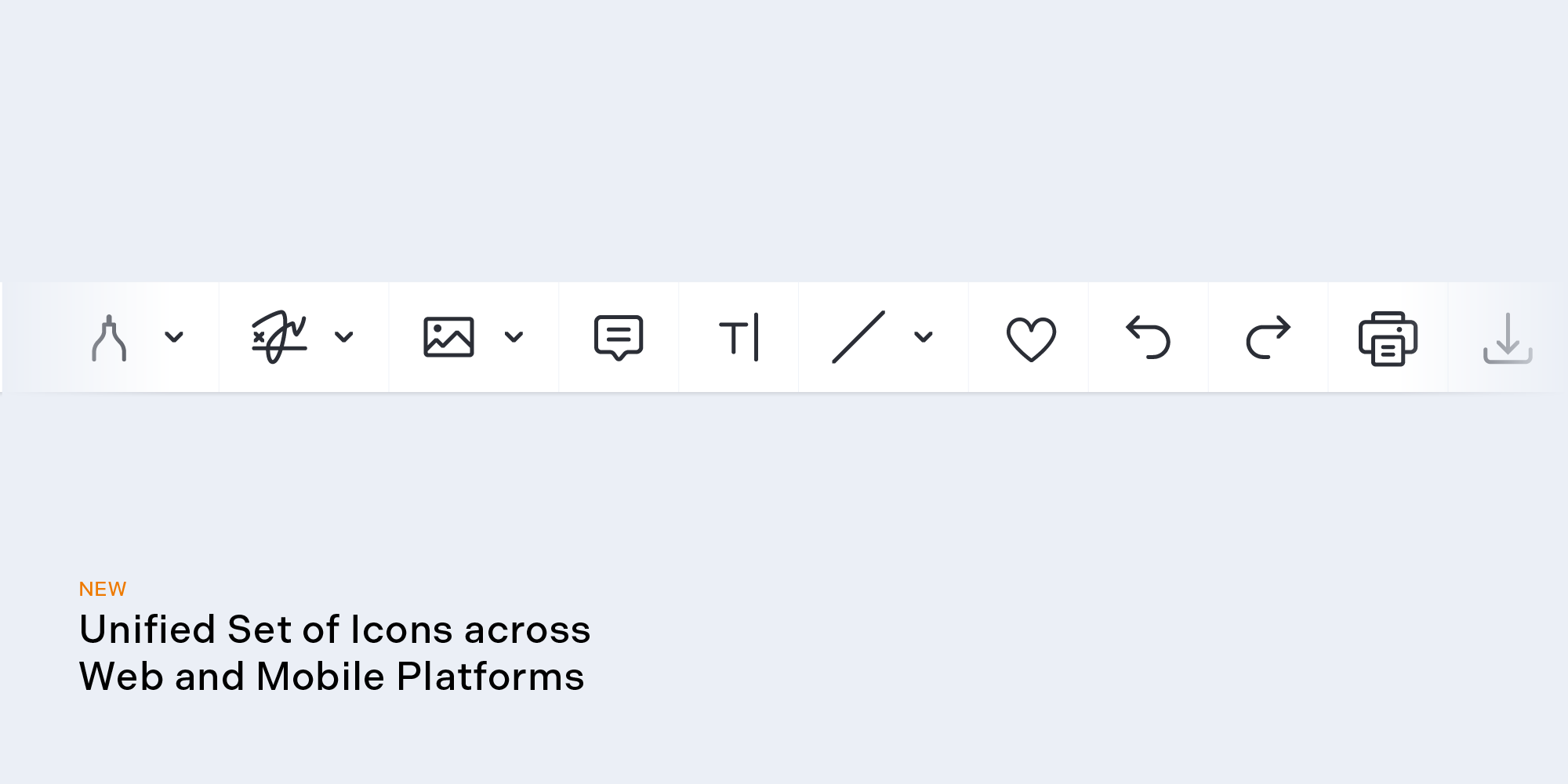1568x784 pixels.
Task: Choose the image insert tool
Action: click(448, 337)
